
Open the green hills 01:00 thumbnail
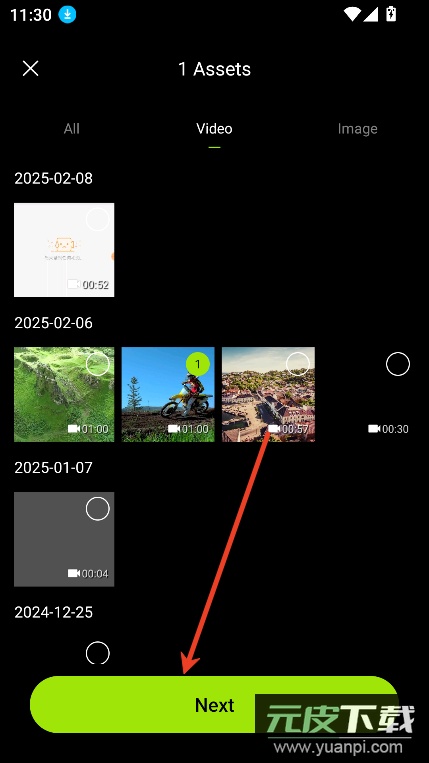tap(64, 394)
